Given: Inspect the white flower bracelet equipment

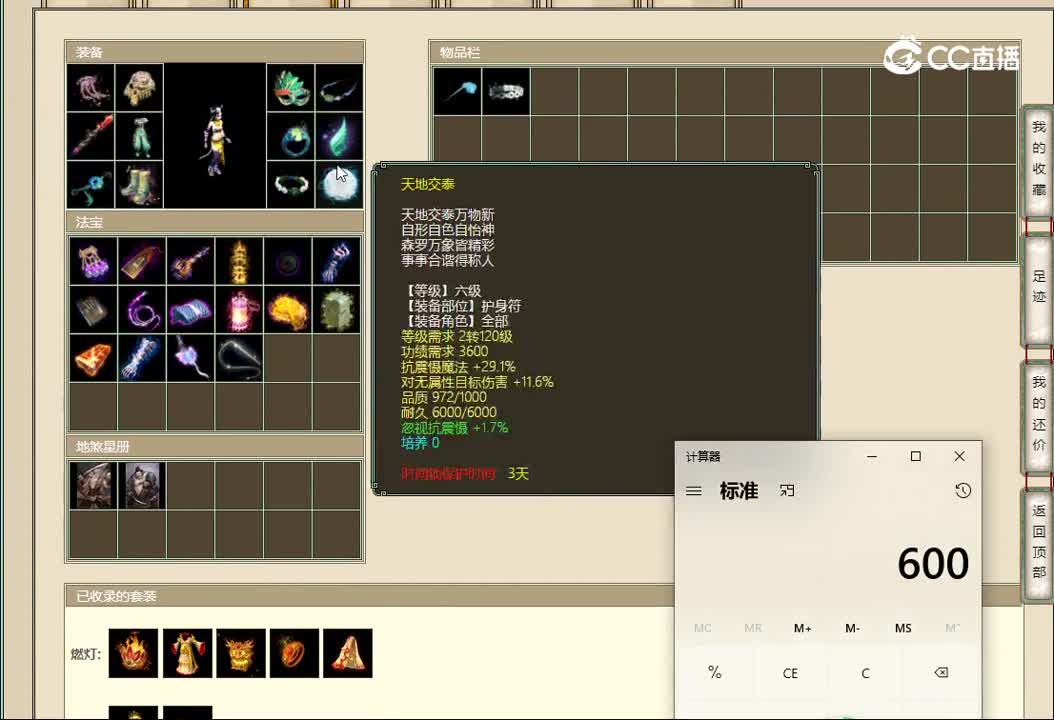Looking at the screenshot, I should click(x=290, y=184).
